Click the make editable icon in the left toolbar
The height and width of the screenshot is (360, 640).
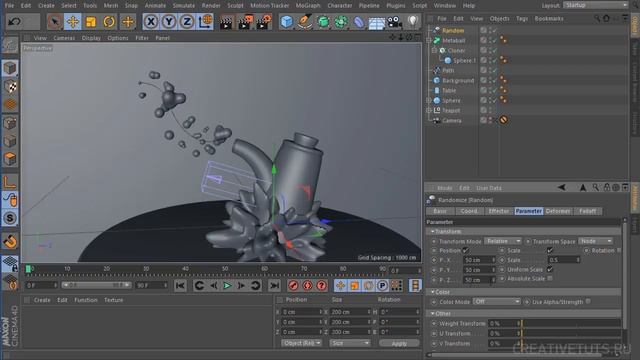coord(10,44)
